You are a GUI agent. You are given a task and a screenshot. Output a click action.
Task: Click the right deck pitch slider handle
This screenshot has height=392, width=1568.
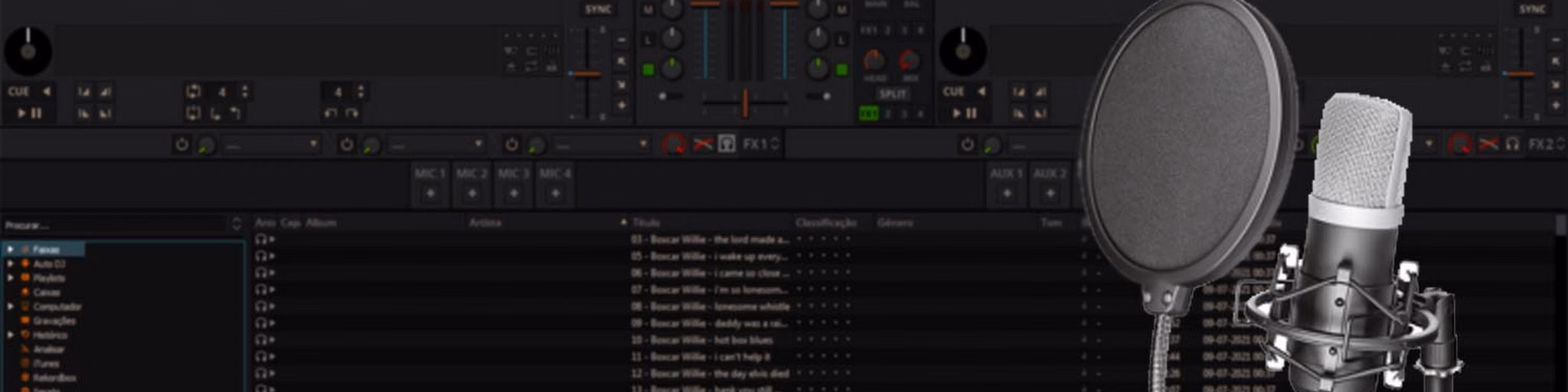tap(1520, 73)
